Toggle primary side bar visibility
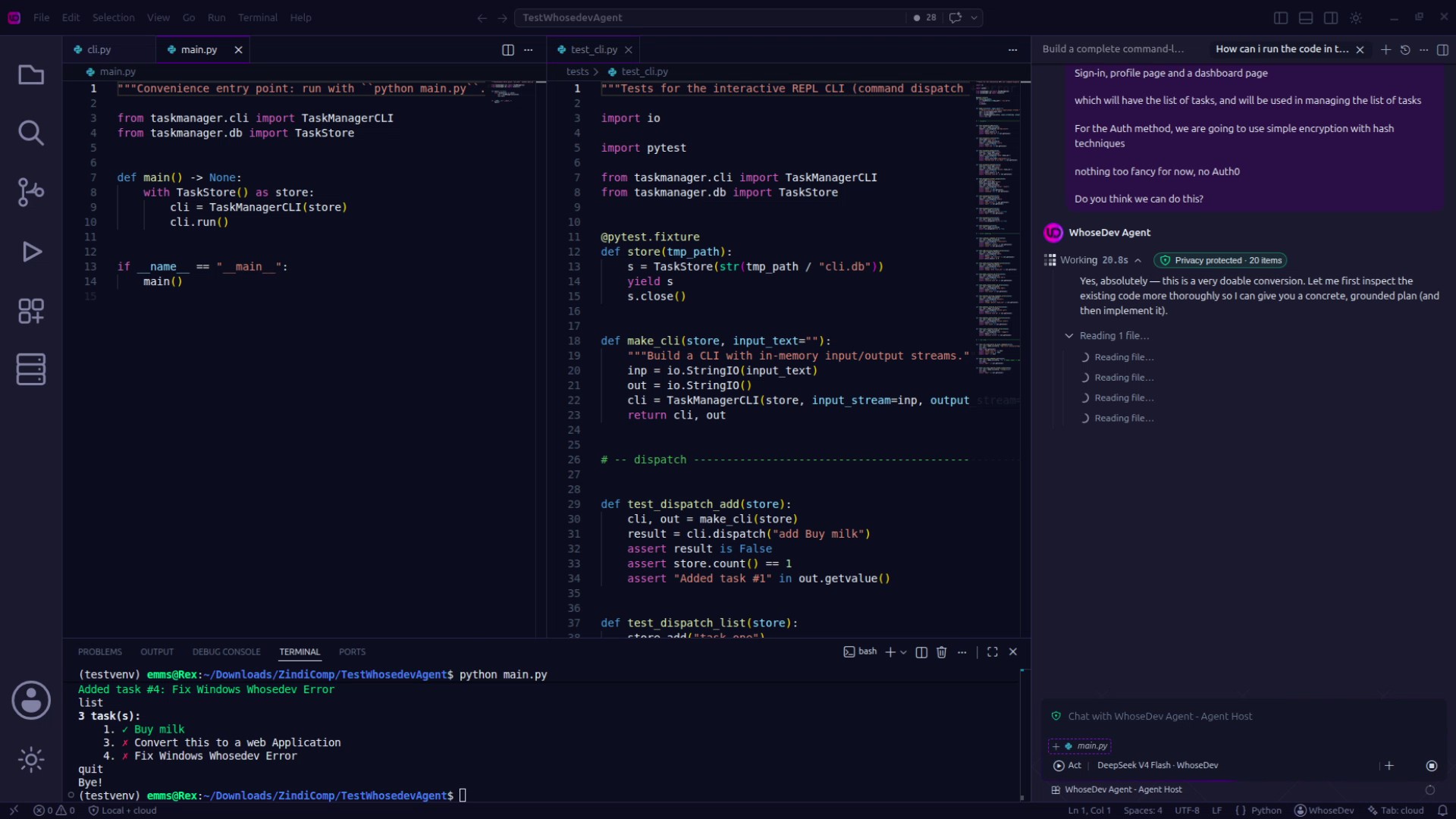The height and width of the screenshot is (819, 1456). (x=1281, y=17)
